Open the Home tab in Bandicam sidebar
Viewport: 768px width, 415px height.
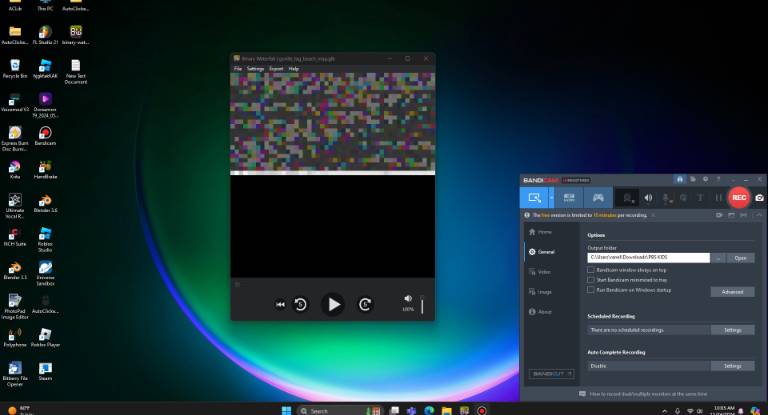coord(540,232)
